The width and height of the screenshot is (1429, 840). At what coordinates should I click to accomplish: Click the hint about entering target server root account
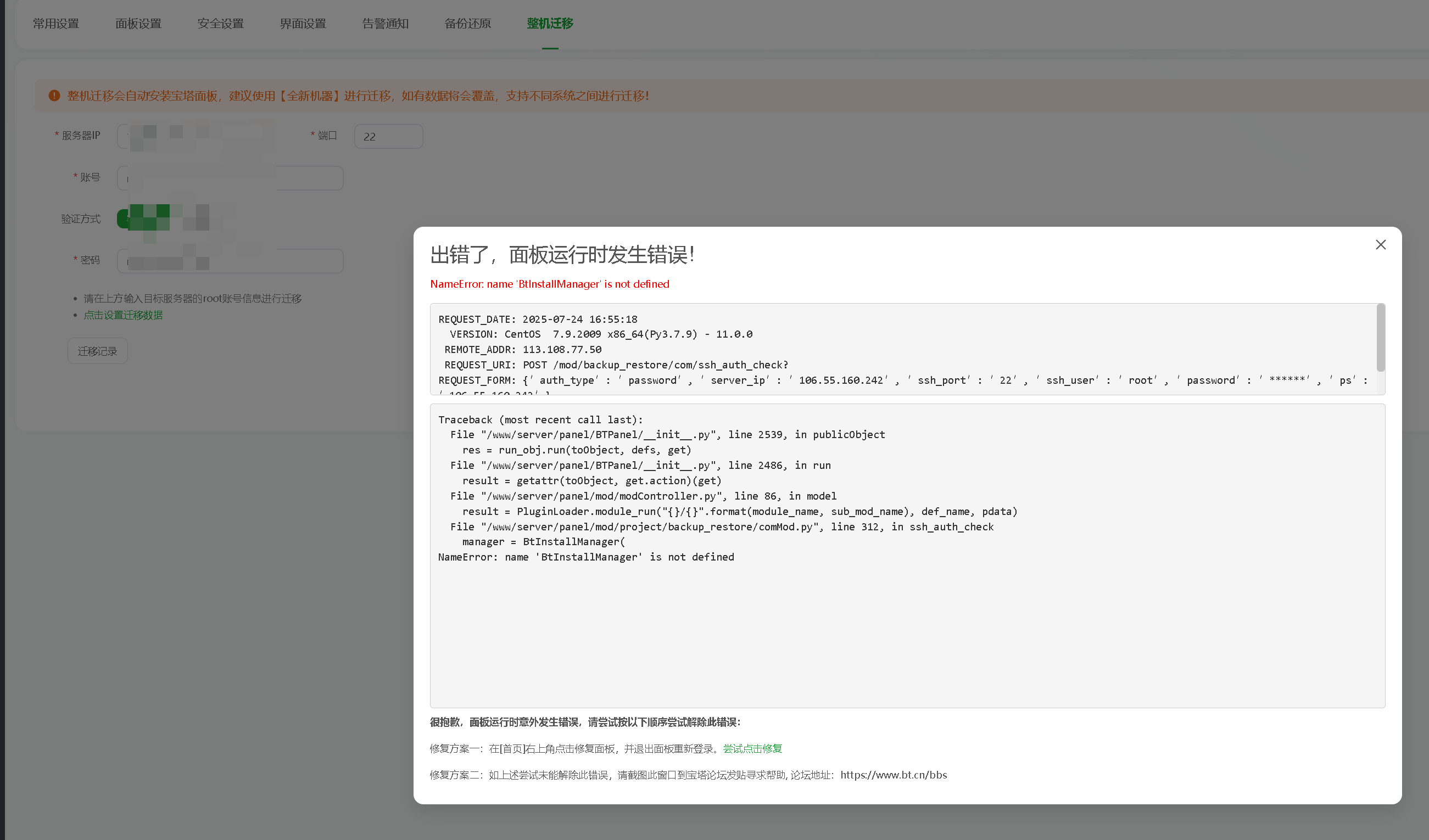pyautogui.click(x=193, y=299)
